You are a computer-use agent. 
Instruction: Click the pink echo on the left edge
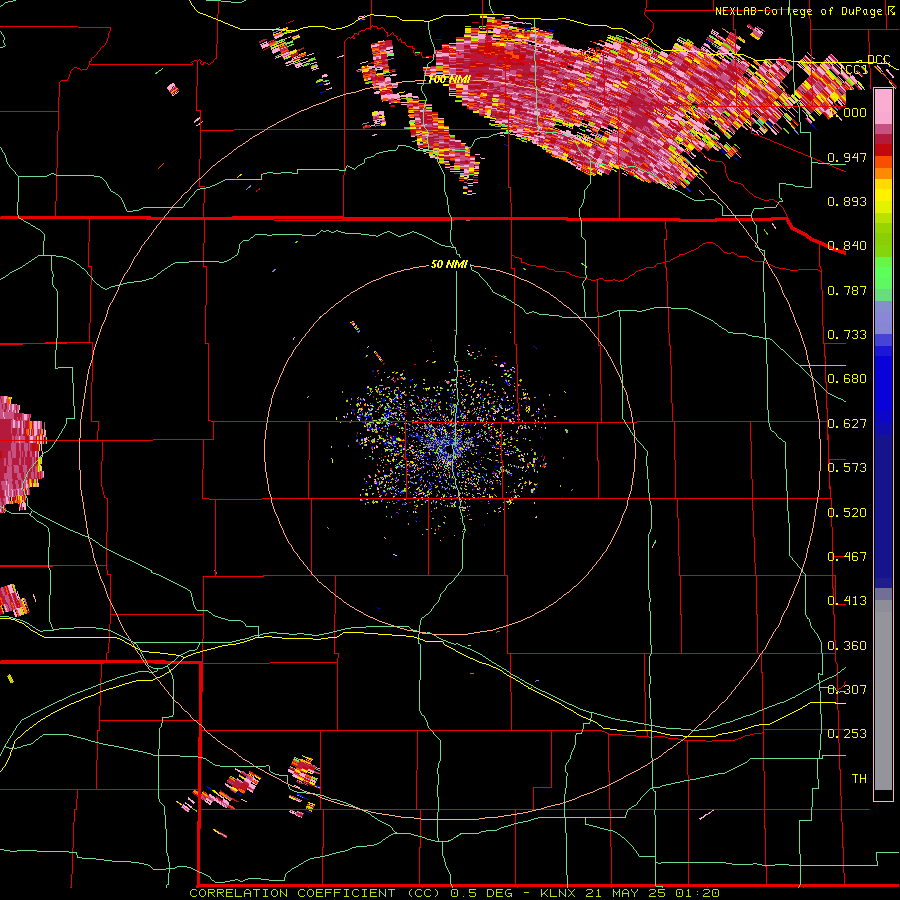(x=20, y=453)
